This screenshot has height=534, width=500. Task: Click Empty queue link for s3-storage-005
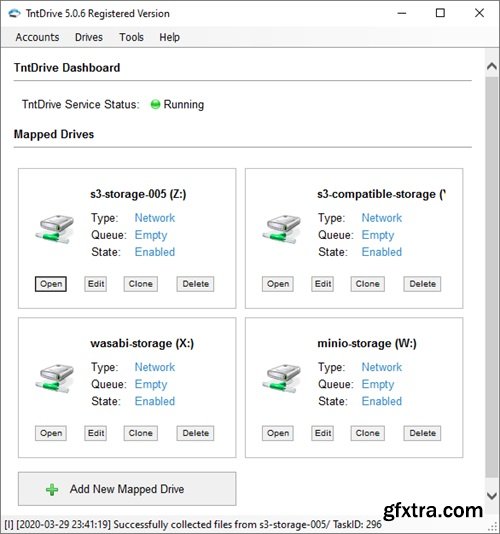pos(151,235)
